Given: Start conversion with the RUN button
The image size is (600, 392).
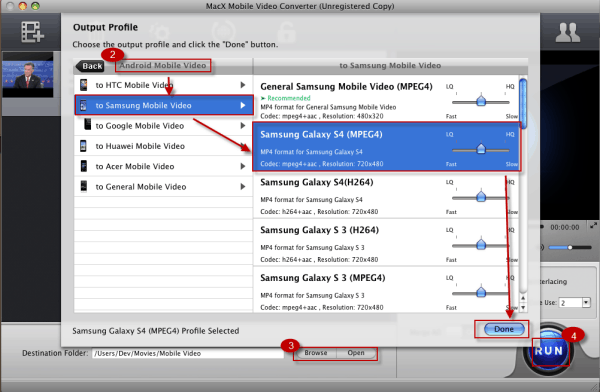Looking at the screenshot, I should tap(549, 351).
